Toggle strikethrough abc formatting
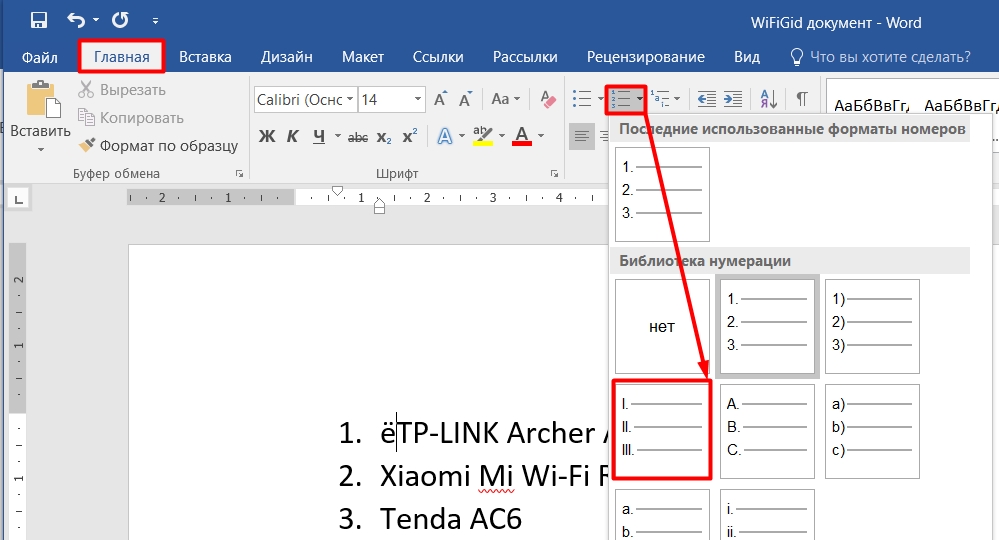Viewport: 999px width, 540px height. click(x=358, y=137)
